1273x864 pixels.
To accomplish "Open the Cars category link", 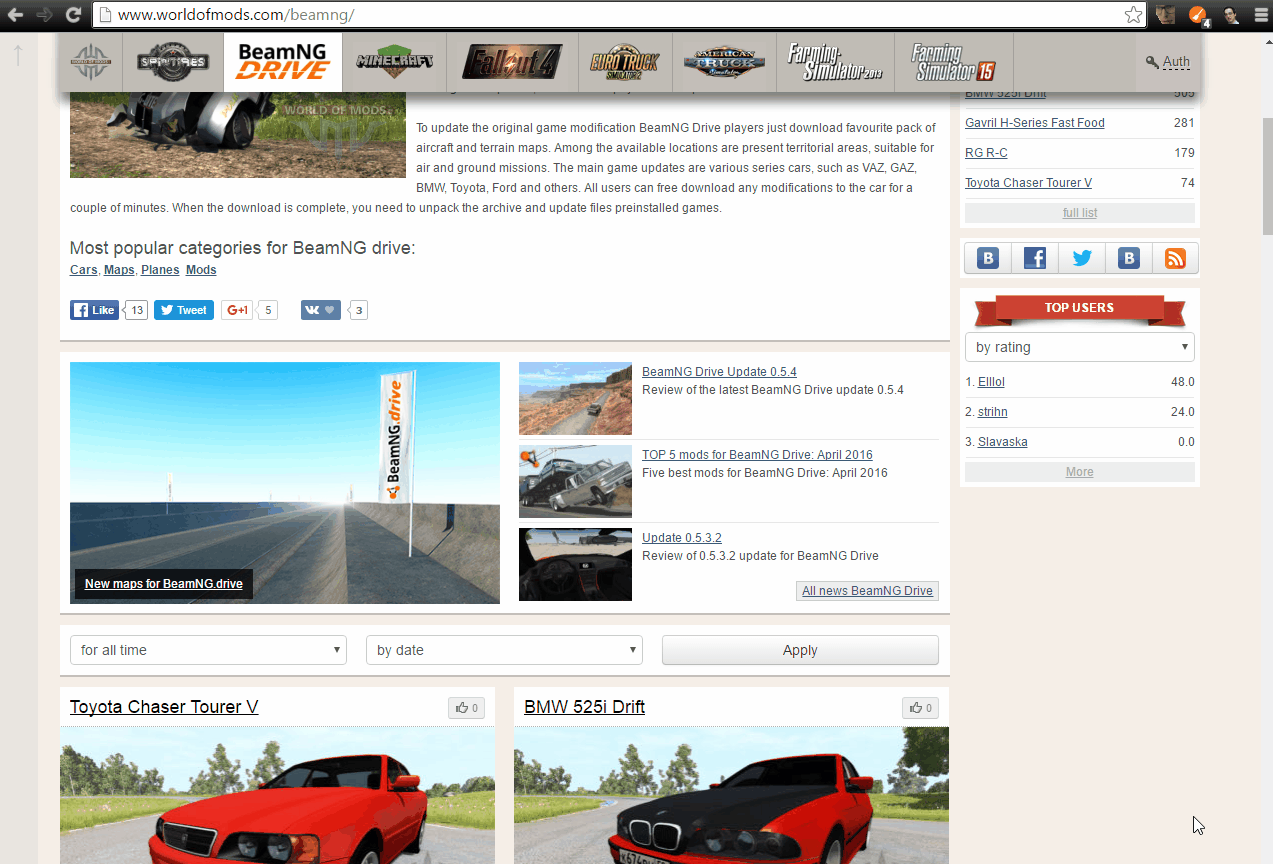I will click(83, 270).
